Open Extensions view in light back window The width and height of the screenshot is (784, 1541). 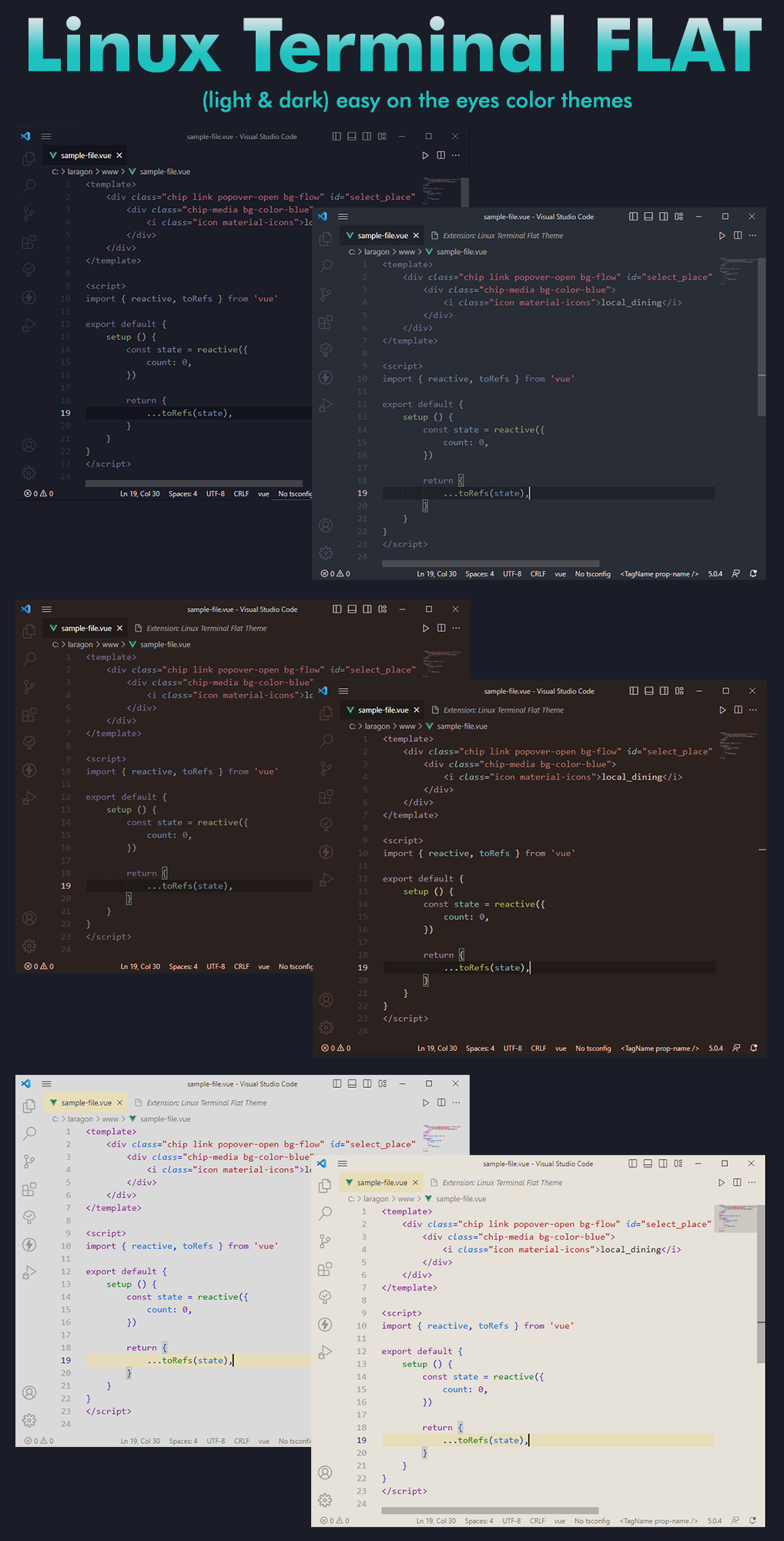29,1190
